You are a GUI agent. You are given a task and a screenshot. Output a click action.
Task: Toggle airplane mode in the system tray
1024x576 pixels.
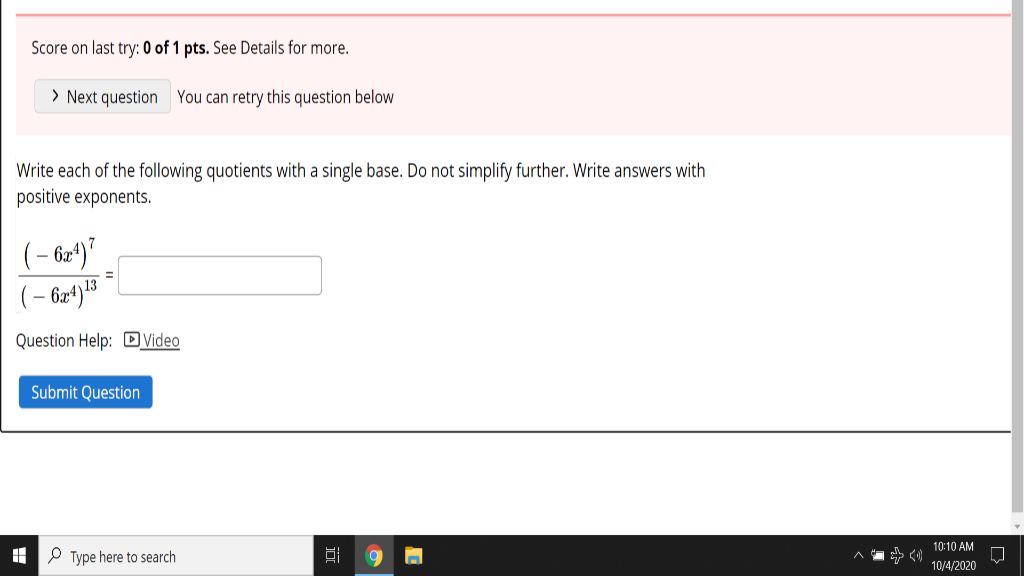pyautogui.click(x=896, y=555)
